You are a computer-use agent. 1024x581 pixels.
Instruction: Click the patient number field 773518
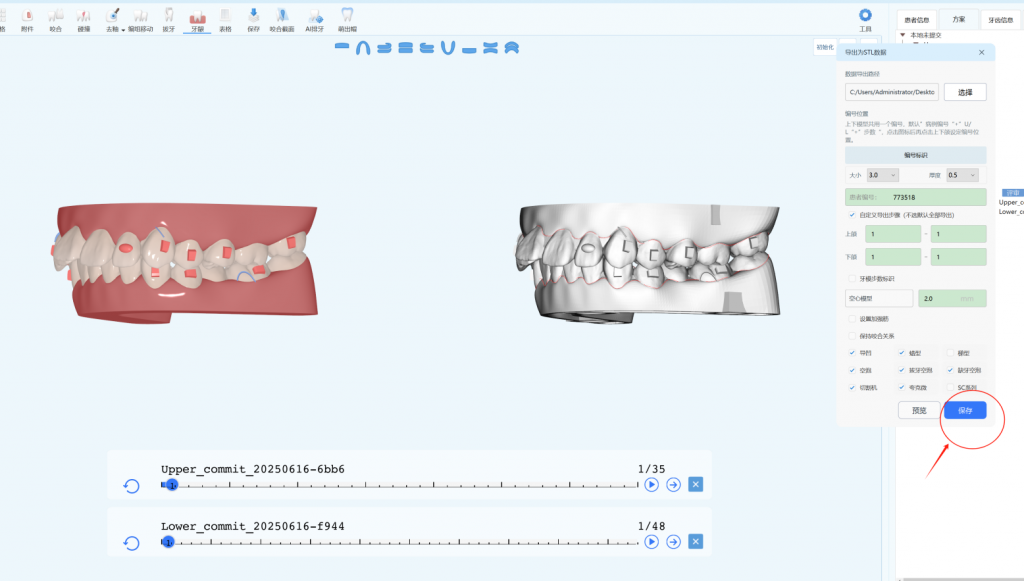coord(916,197)
